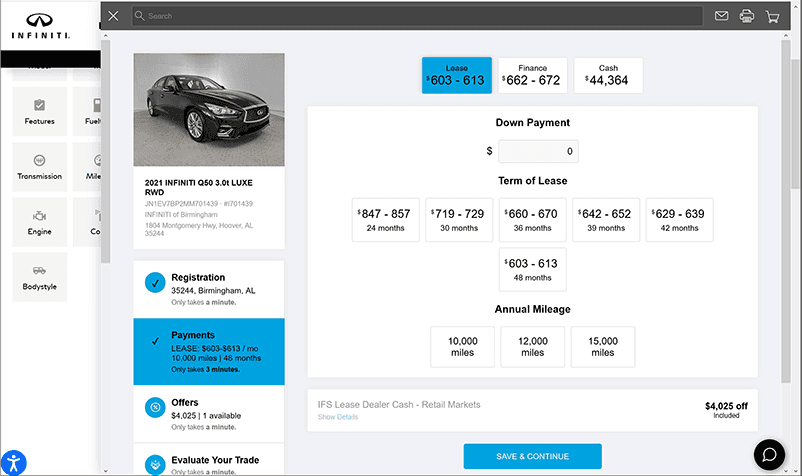Select the Transmission filter icon

[39, 160]
